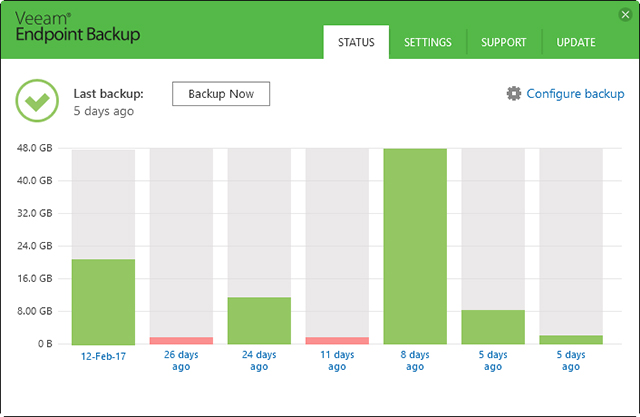Click the "8 days ago" label
Image resolution: width=640 pixels, height=417 pixels.
pyautogui.click(x=415, y=360)
